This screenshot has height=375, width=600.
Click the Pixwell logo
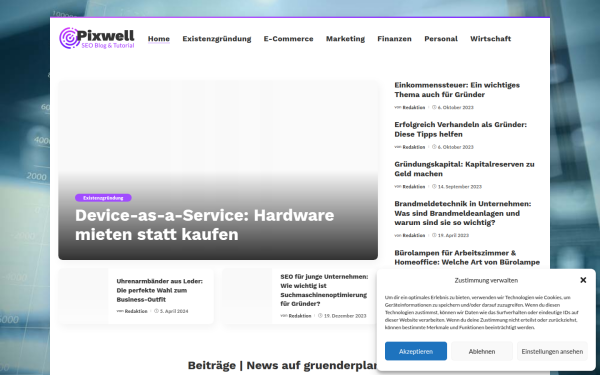tap(96, 38)
